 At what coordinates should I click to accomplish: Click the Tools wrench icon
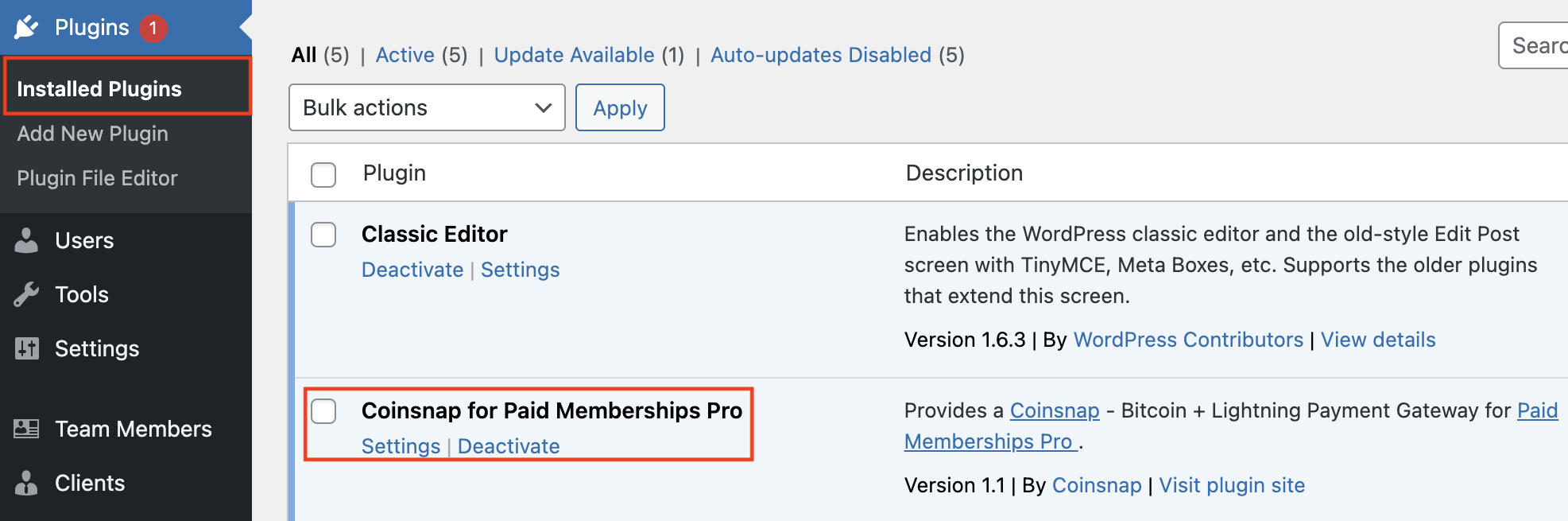click(x=27, y=294)
